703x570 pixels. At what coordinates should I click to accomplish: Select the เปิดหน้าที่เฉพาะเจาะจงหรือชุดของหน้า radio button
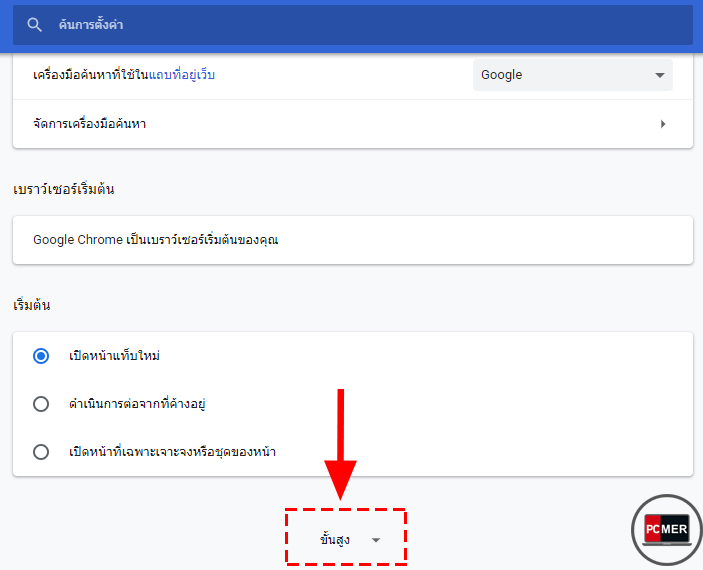pyautogui.click(x=41, y=452)
